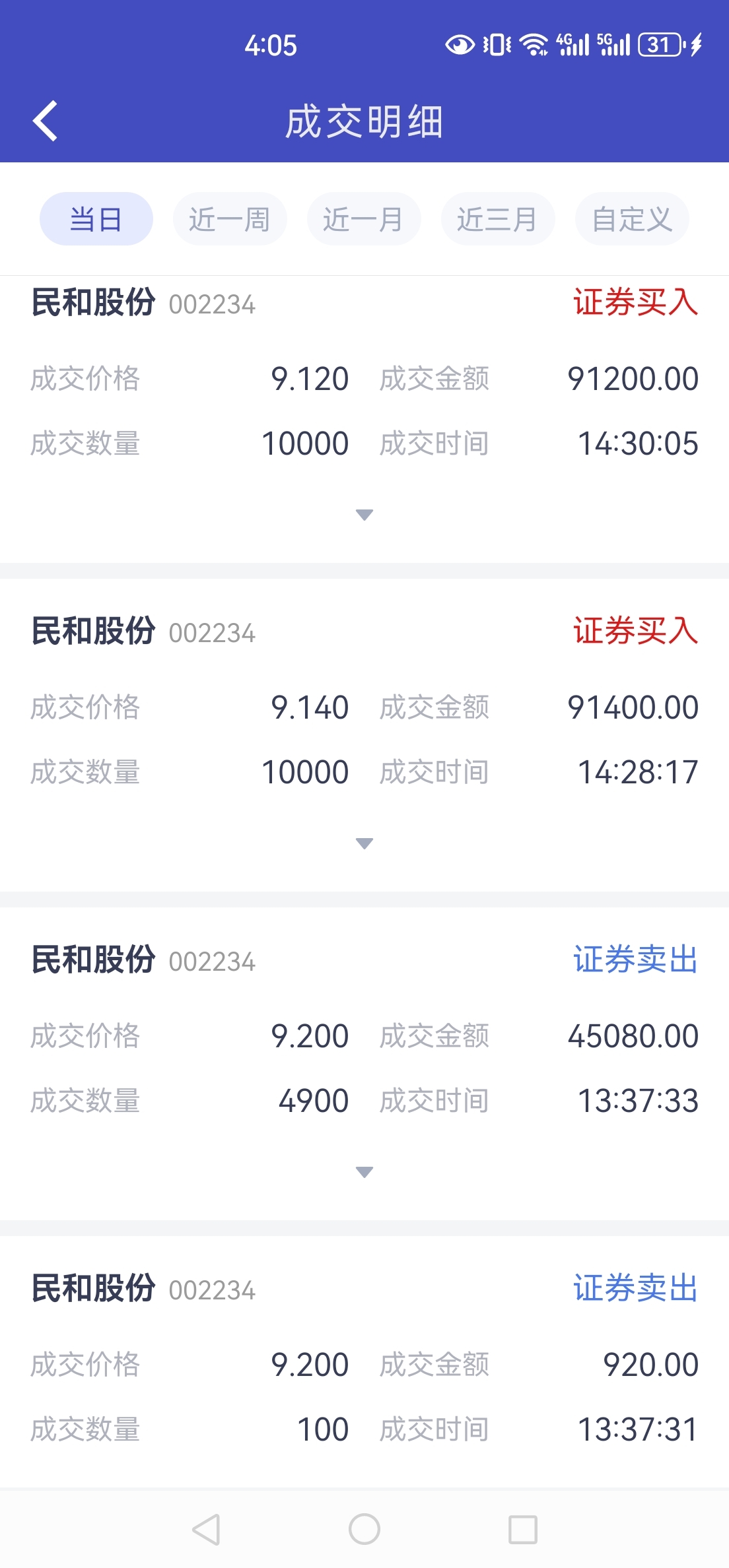
Task: Switch to the 近一月 filter
Action: pyautogui.click(x=364, y=219)
